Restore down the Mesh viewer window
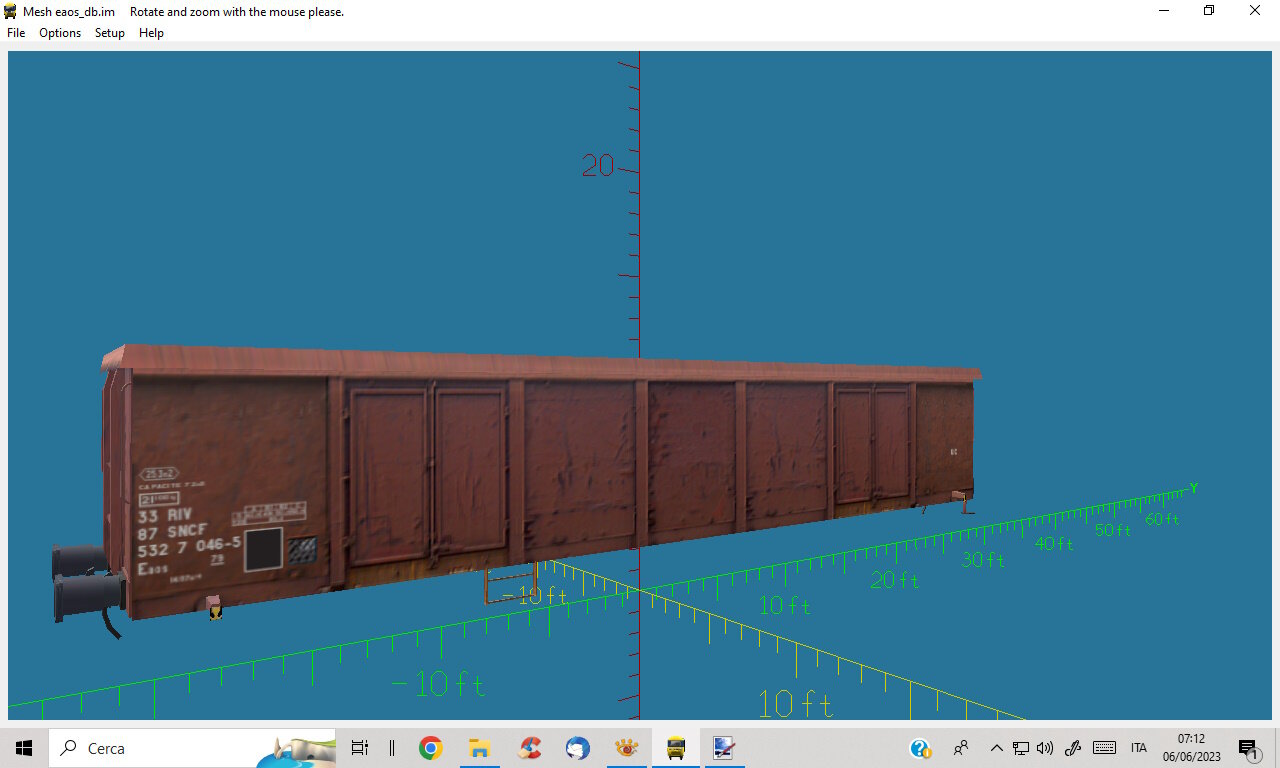The image size is (1280, 768). (x=1209, y=11)
